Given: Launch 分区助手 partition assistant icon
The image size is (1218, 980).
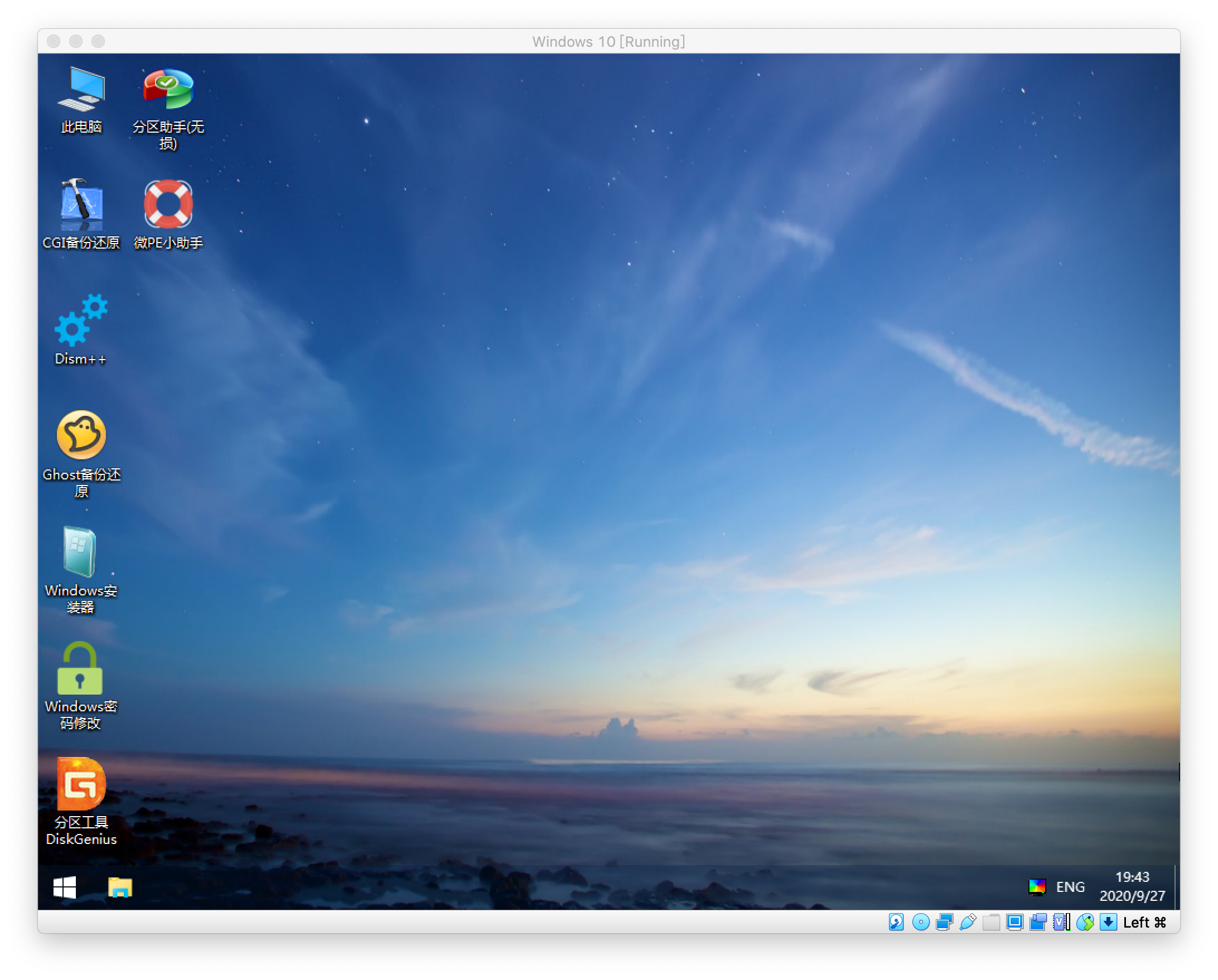Looking at the screenshot, I should 168,90.
